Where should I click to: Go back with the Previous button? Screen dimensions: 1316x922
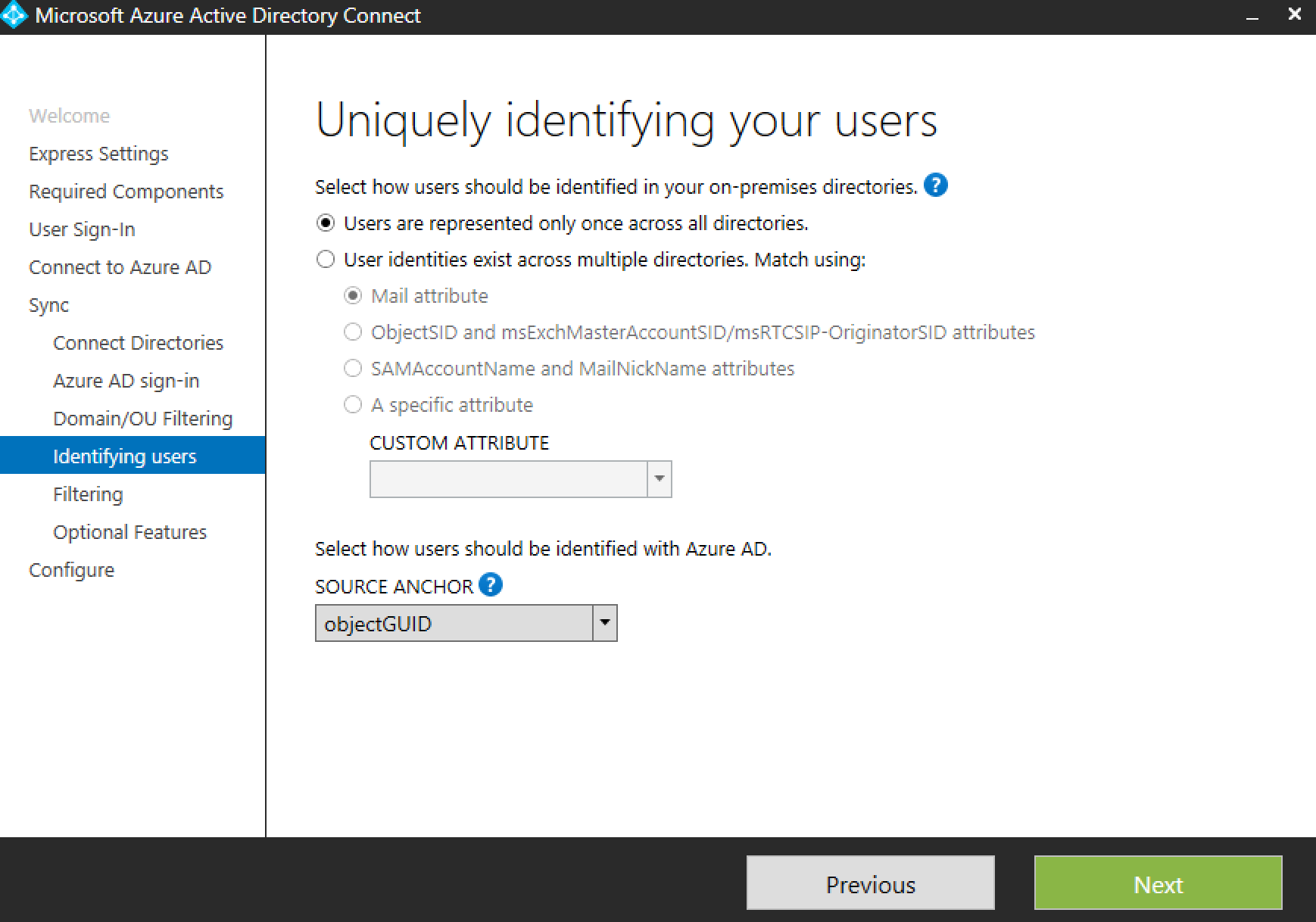click(x=870, y=883)
